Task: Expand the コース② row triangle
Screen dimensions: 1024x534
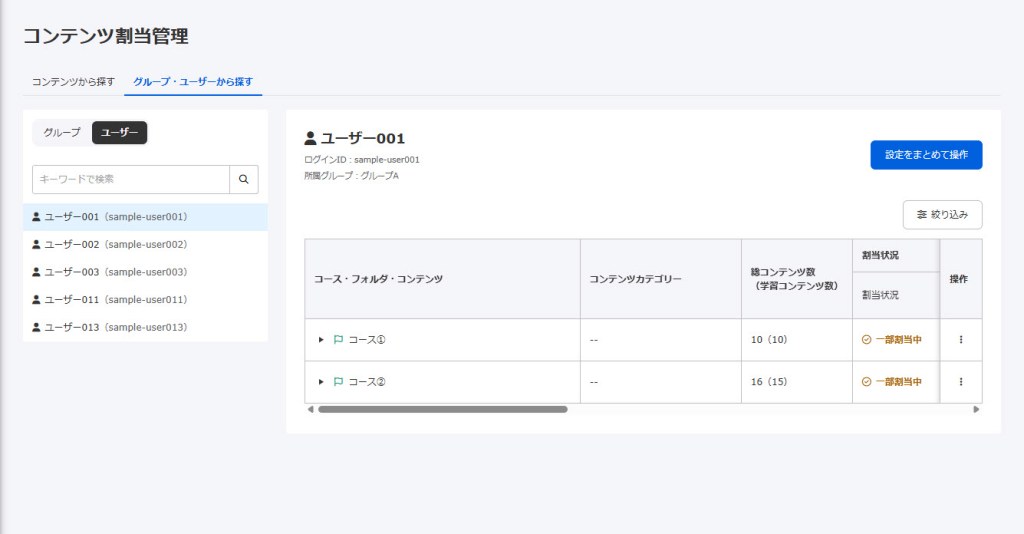Action: point(321,382)
